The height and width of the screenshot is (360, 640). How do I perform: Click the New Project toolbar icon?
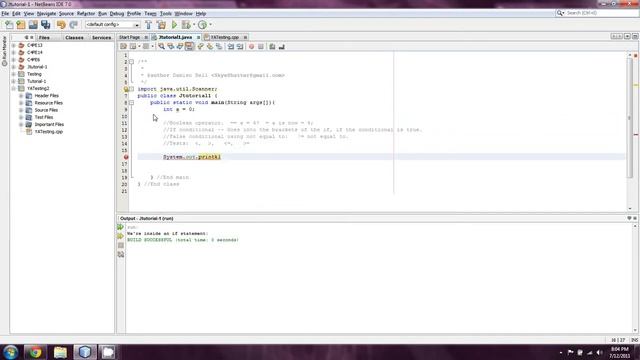[21, 25]
